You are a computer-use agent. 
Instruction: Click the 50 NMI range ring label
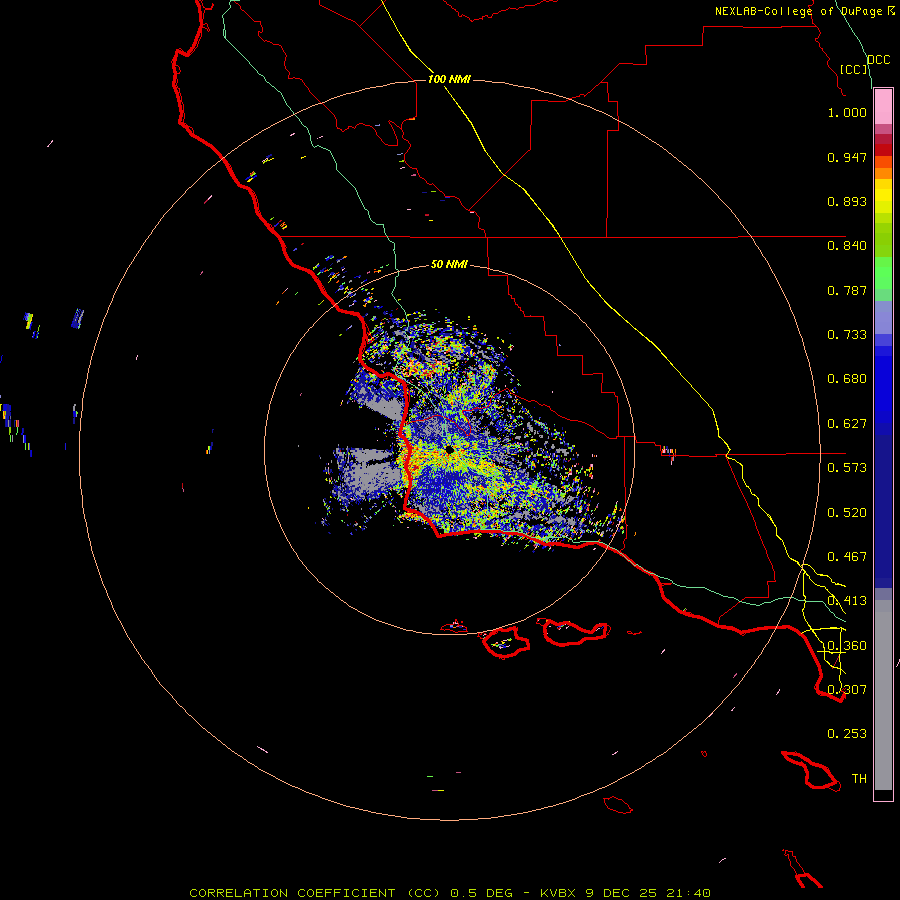coord(449,264)
